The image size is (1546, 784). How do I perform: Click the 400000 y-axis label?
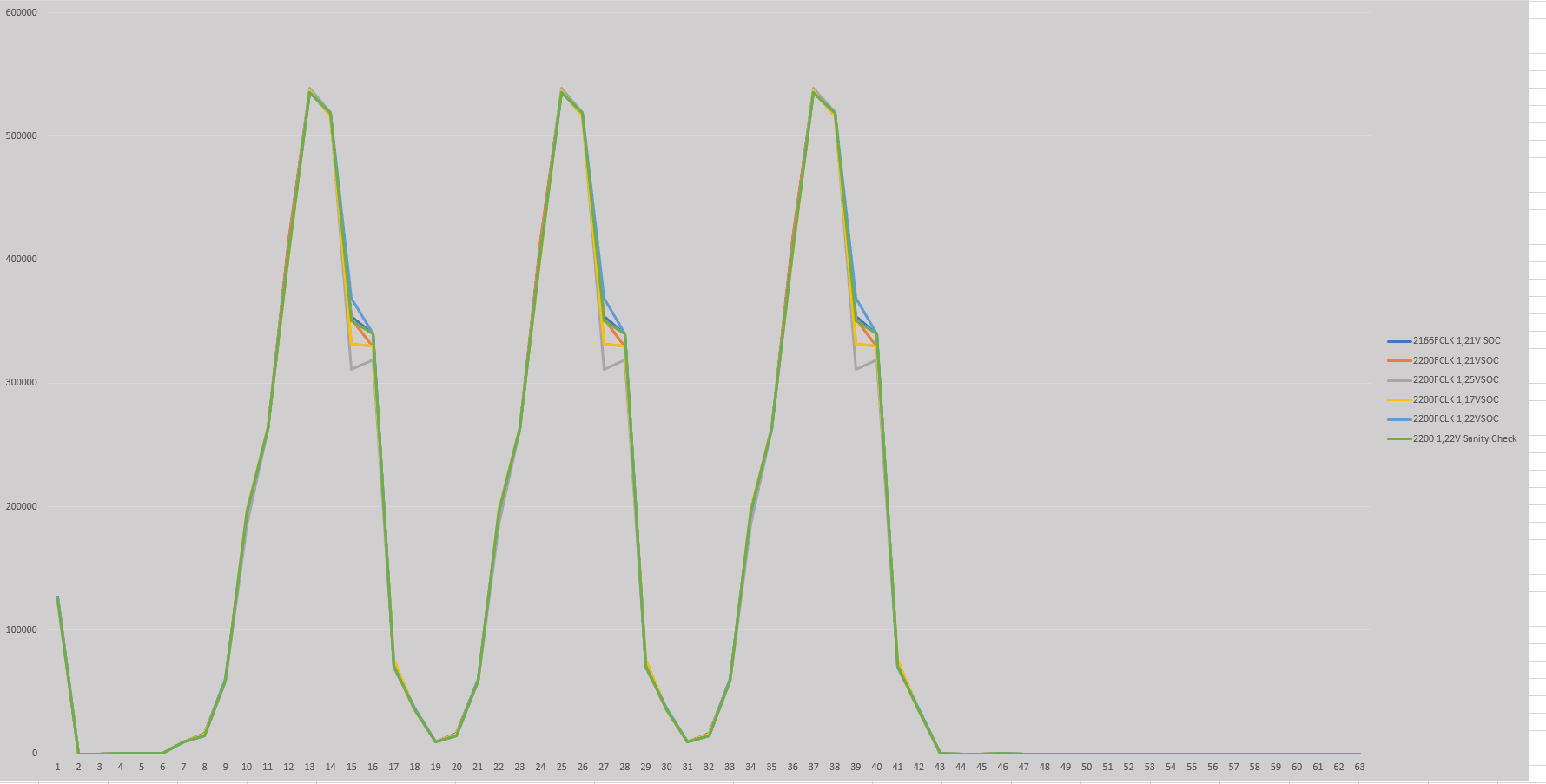[22, 259]
